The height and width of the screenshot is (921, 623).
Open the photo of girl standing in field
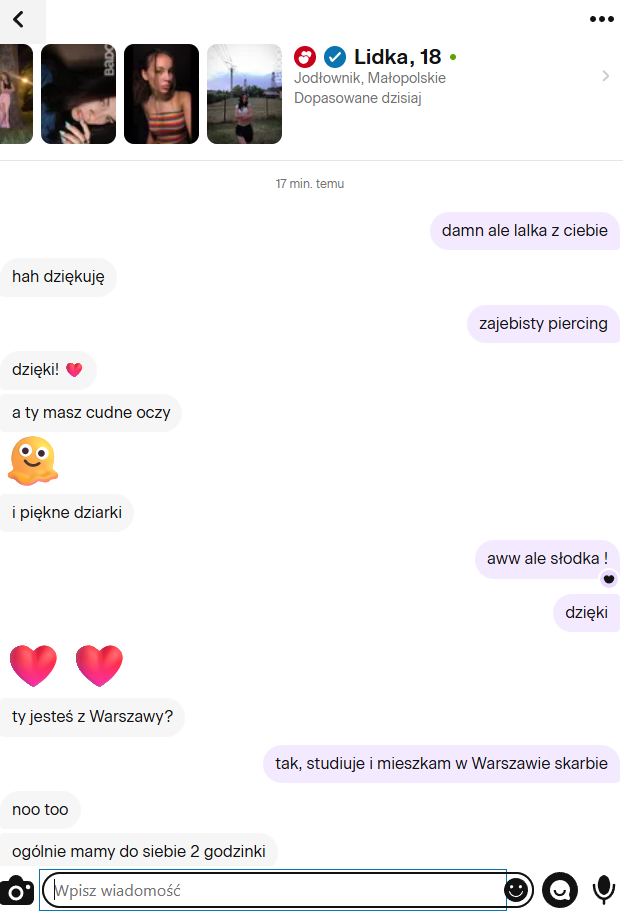pos(245,94)
